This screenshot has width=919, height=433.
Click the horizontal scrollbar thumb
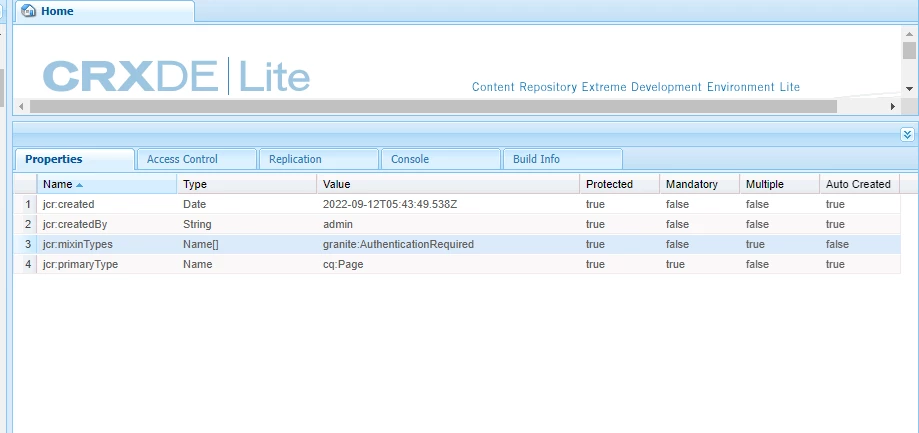433,106
